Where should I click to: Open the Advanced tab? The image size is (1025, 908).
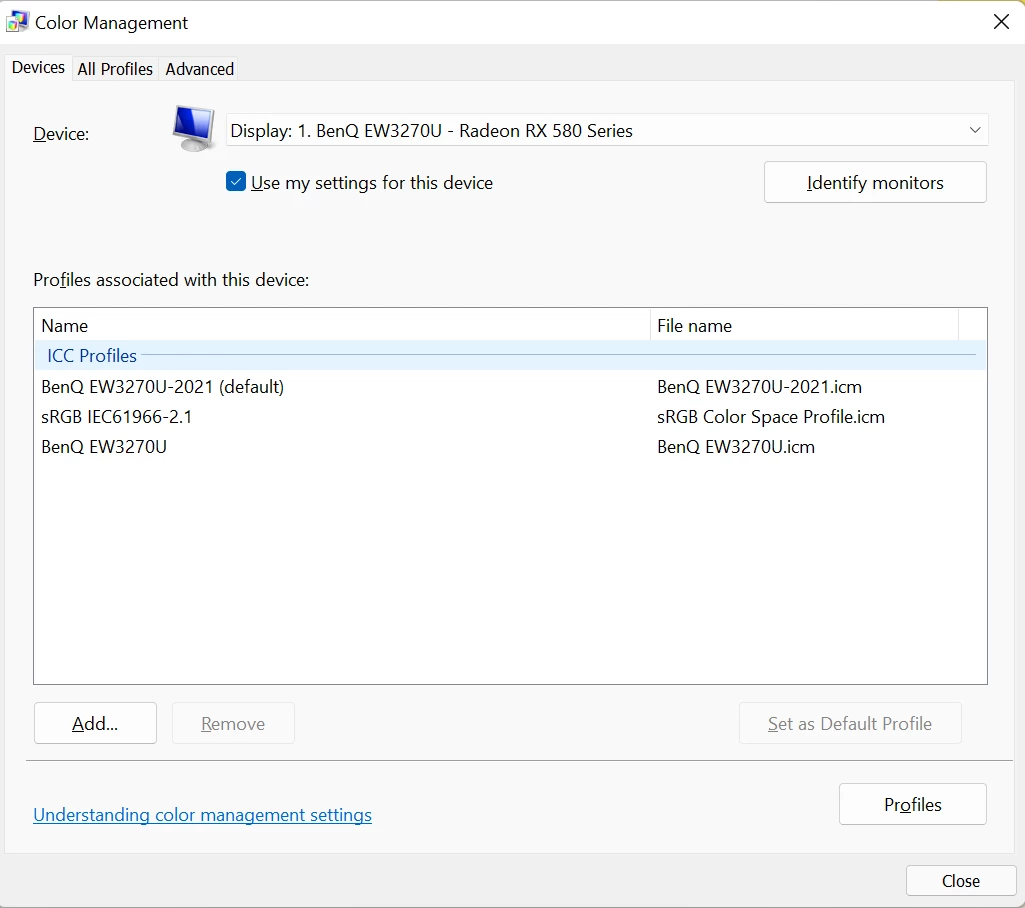(199, 69)
